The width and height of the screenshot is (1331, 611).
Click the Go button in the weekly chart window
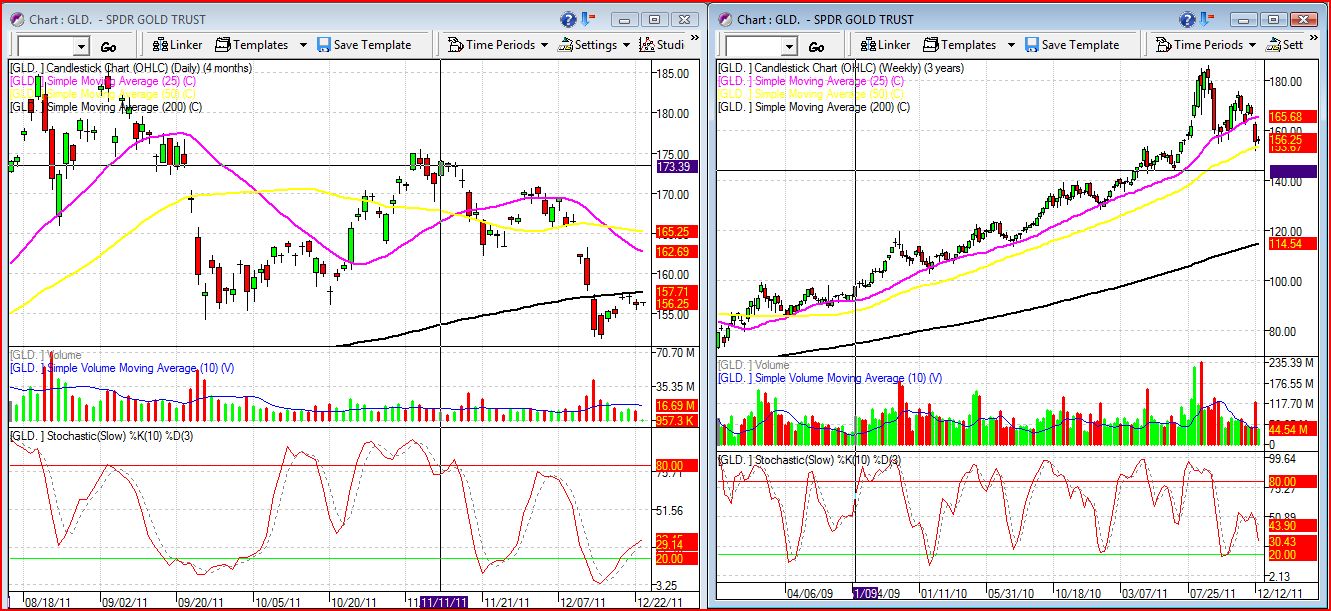coord(816,46)
